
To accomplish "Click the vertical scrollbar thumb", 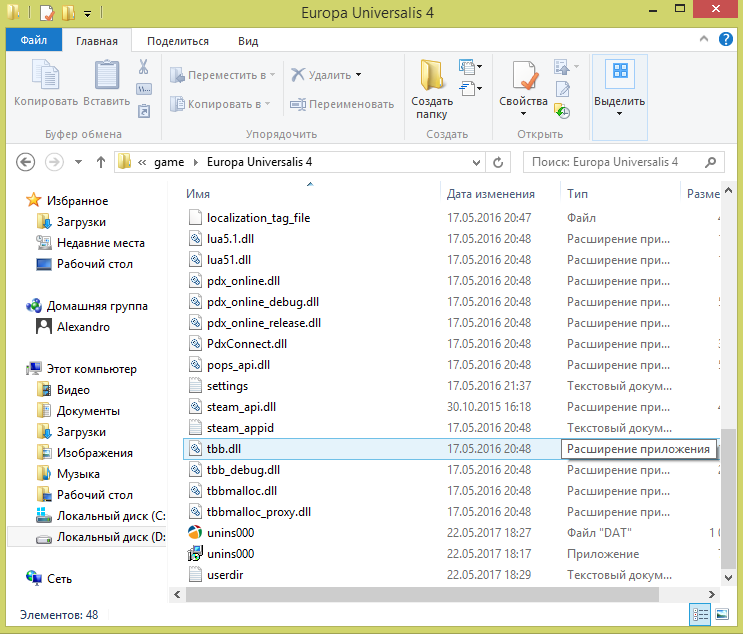I will pos(728,499).
